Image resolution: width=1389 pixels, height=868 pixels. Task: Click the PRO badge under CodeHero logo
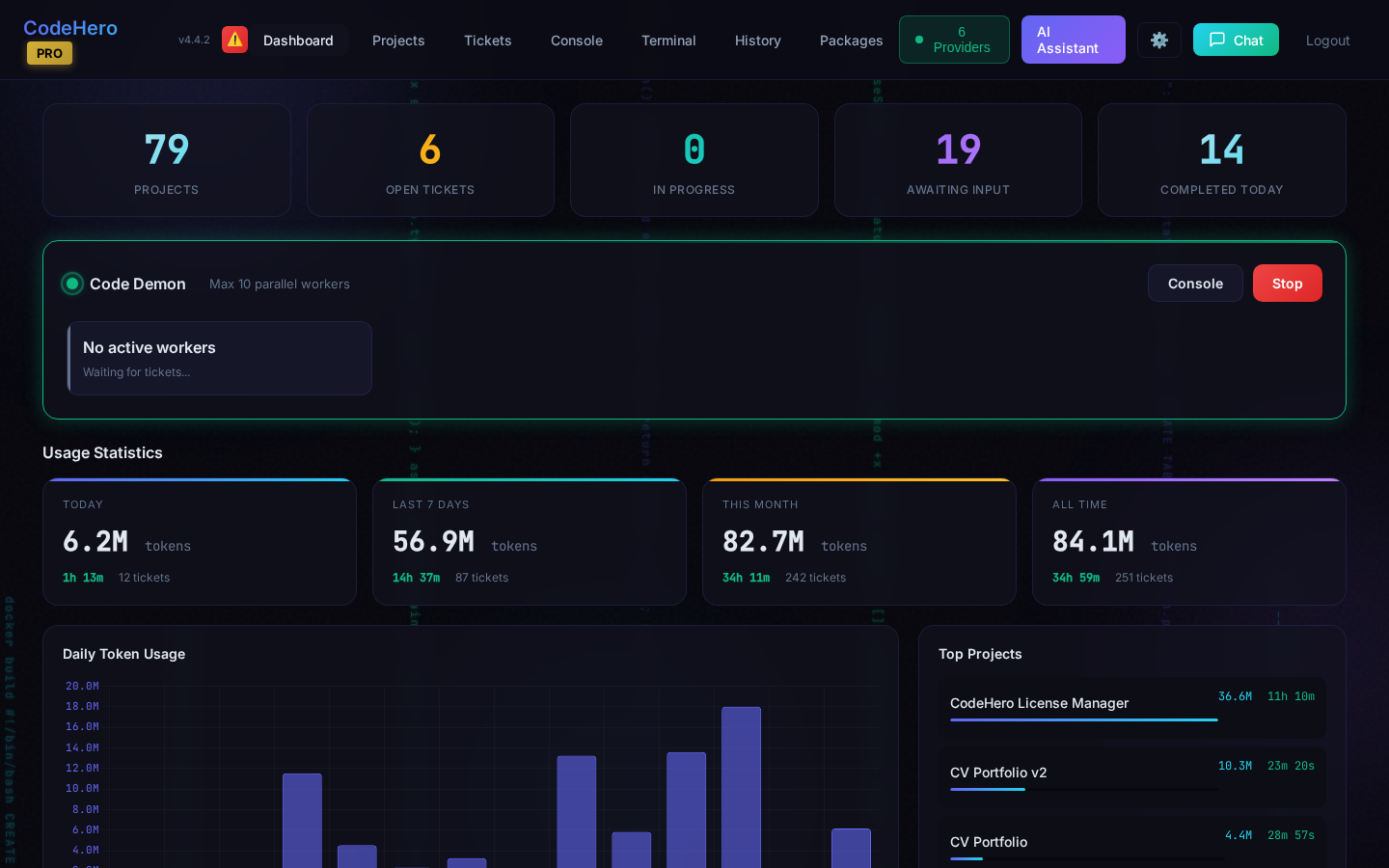(x=49, y=54)
